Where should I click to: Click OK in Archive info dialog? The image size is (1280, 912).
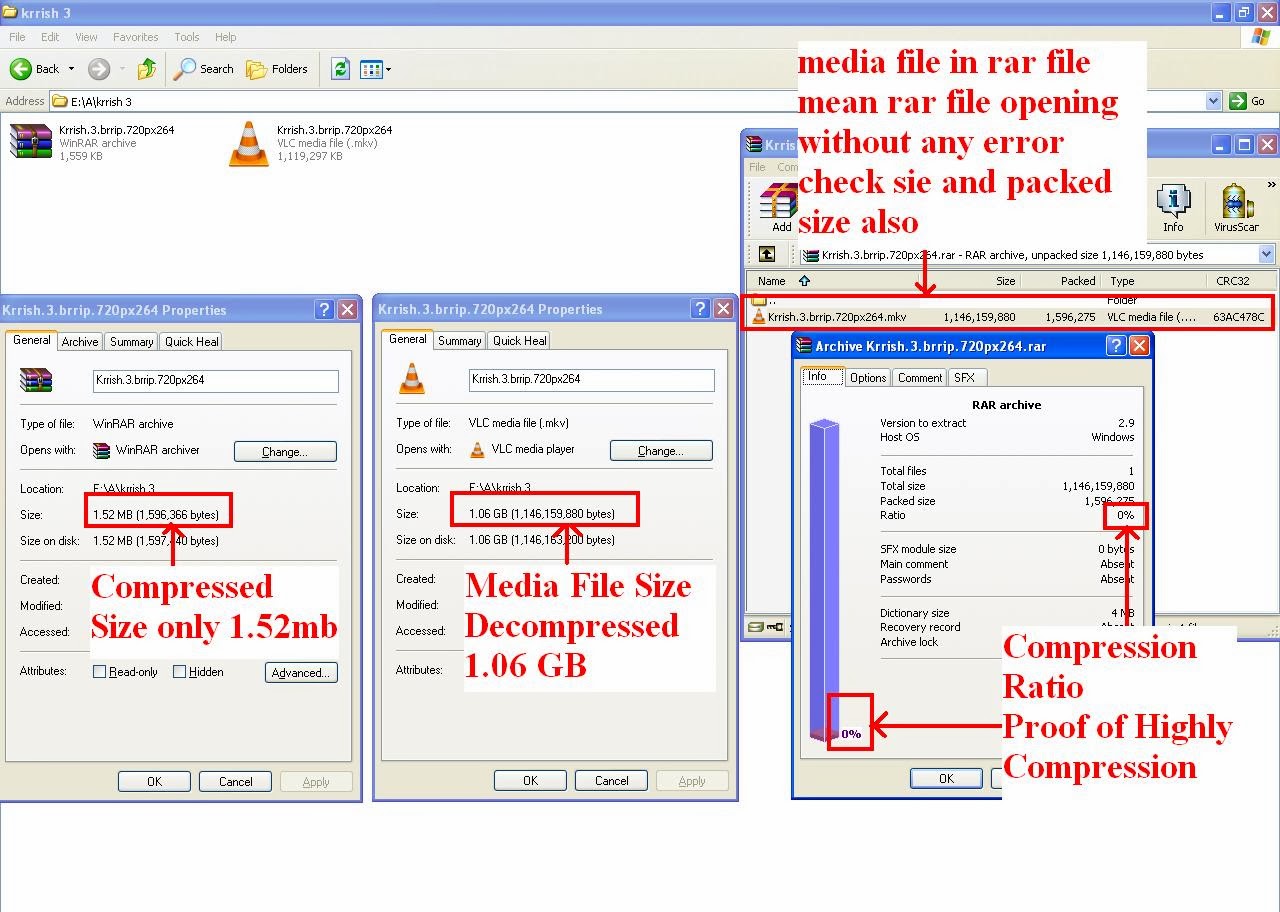coord(946,778)
